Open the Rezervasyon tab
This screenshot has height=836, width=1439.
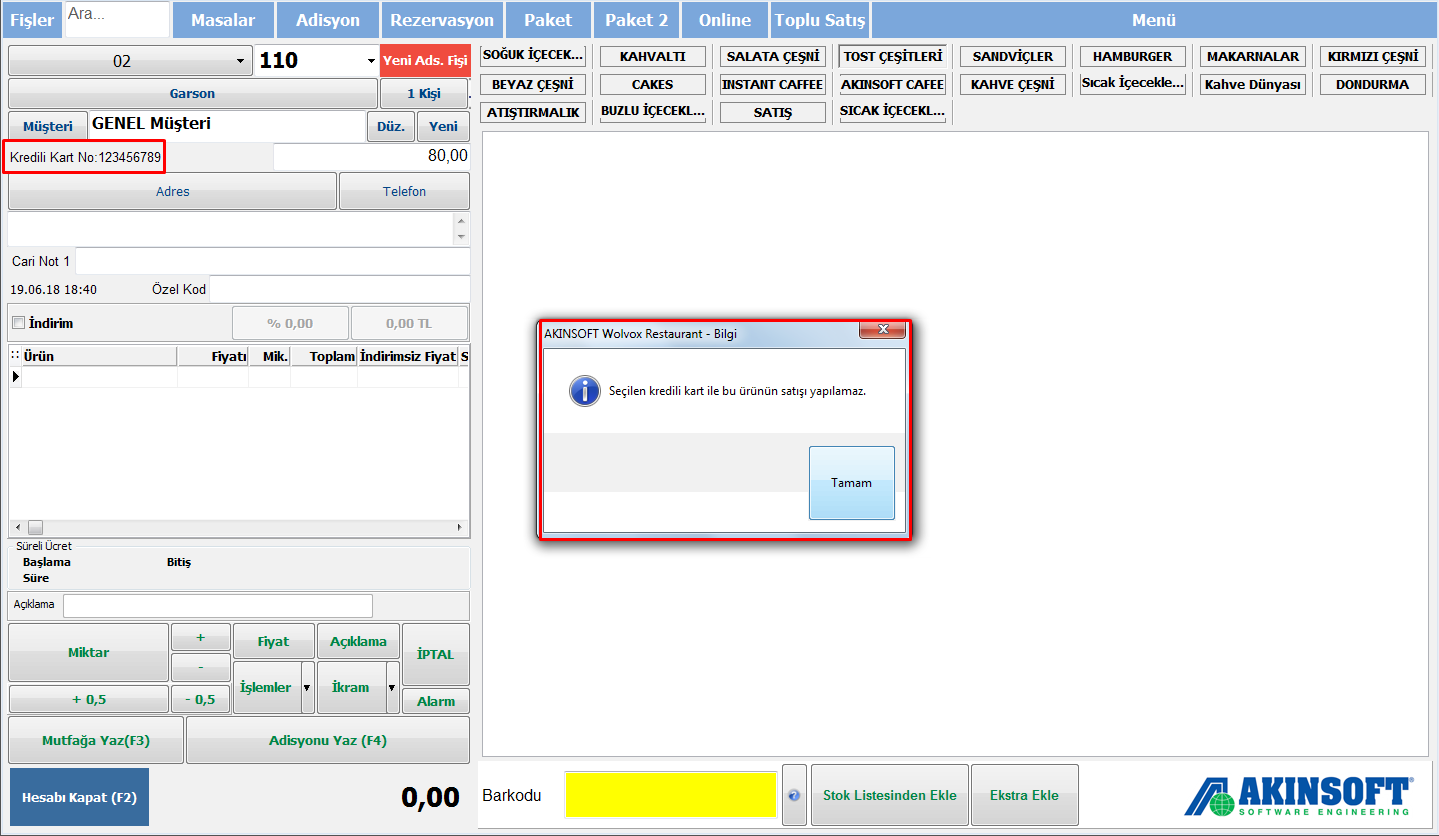pyautogui.click(x=442, y=20)
